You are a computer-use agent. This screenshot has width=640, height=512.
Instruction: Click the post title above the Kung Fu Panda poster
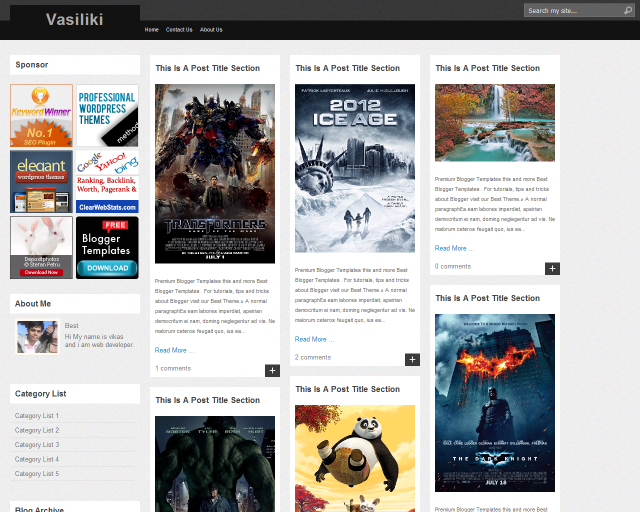pyautogui.click(x=347, y=389)
